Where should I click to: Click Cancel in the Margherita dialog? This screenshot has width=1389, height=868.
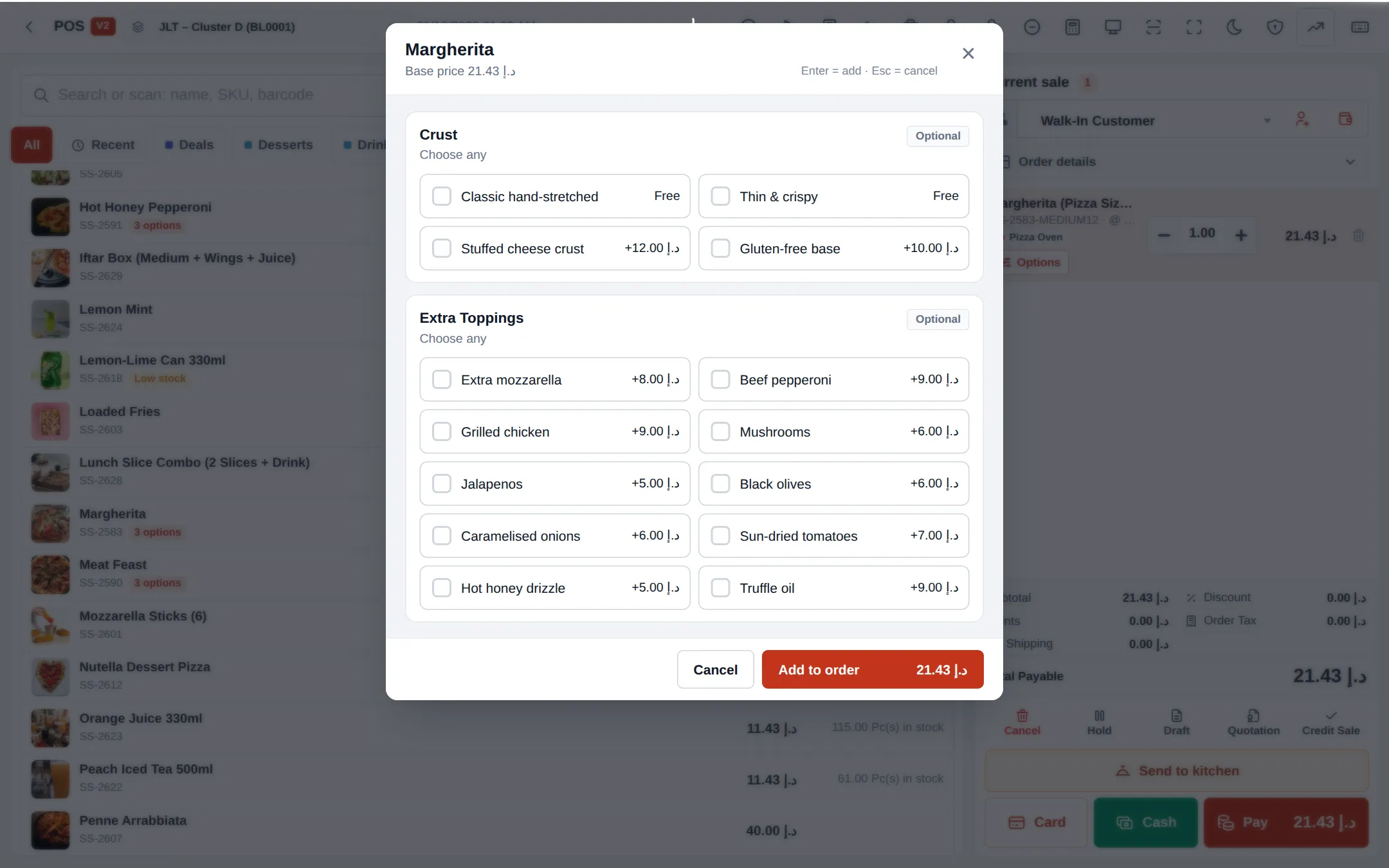click(x=715, y=669)
